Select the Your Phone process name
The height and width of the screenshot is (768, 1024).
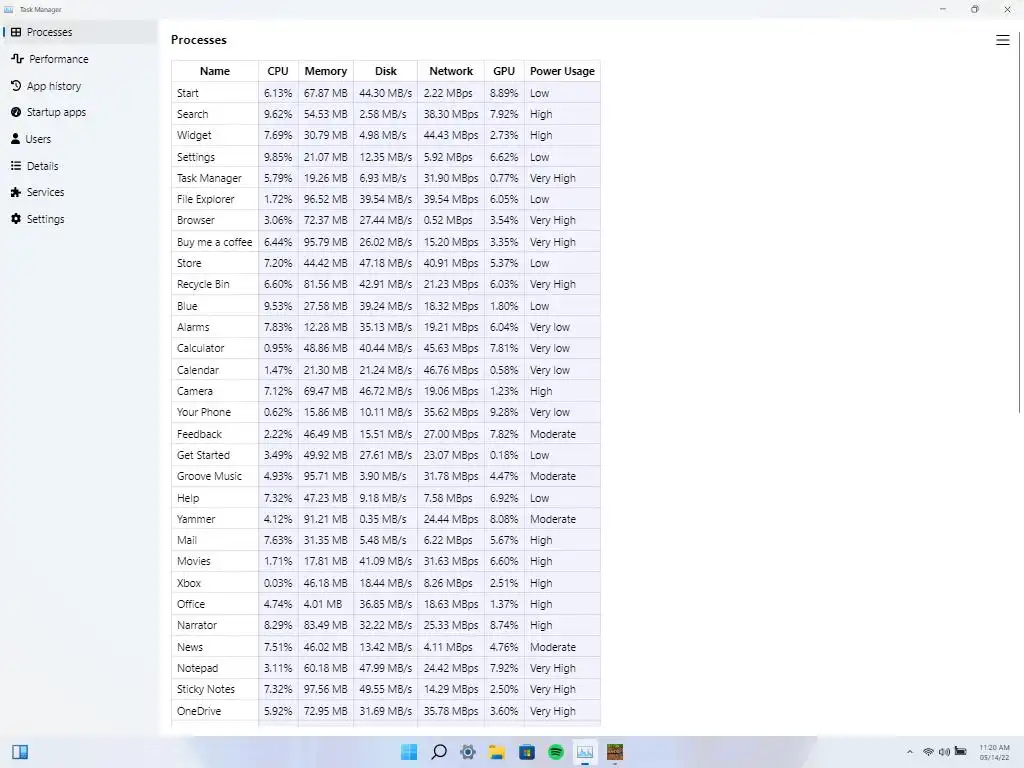204,412
